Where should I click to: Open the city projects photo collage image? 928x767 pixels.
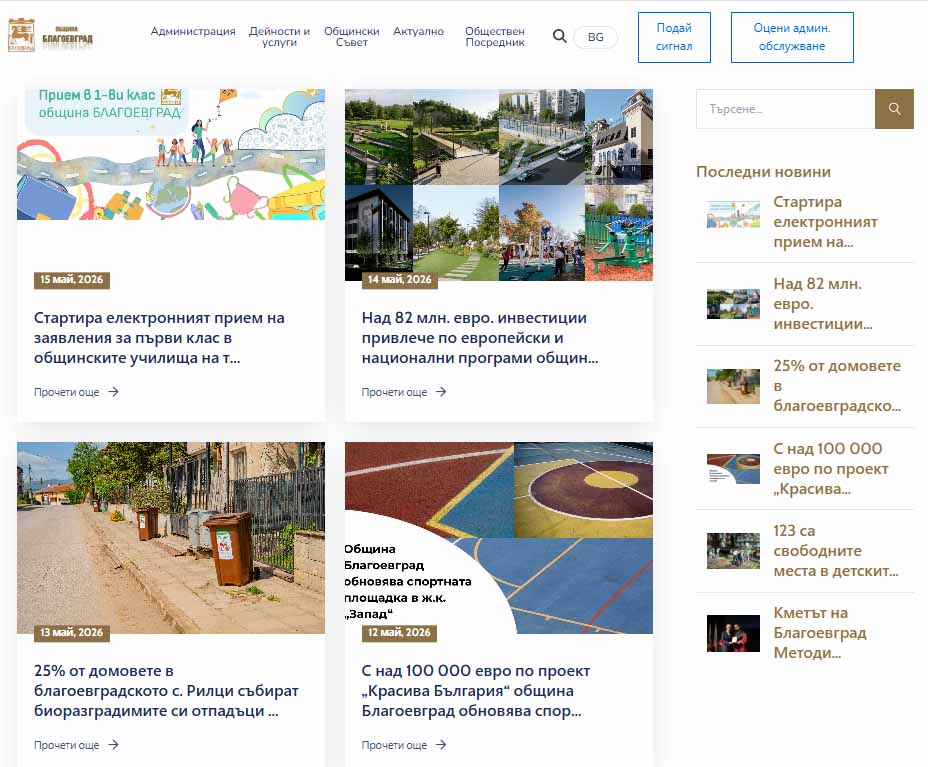pyautogui.click(x=499, y=185)
